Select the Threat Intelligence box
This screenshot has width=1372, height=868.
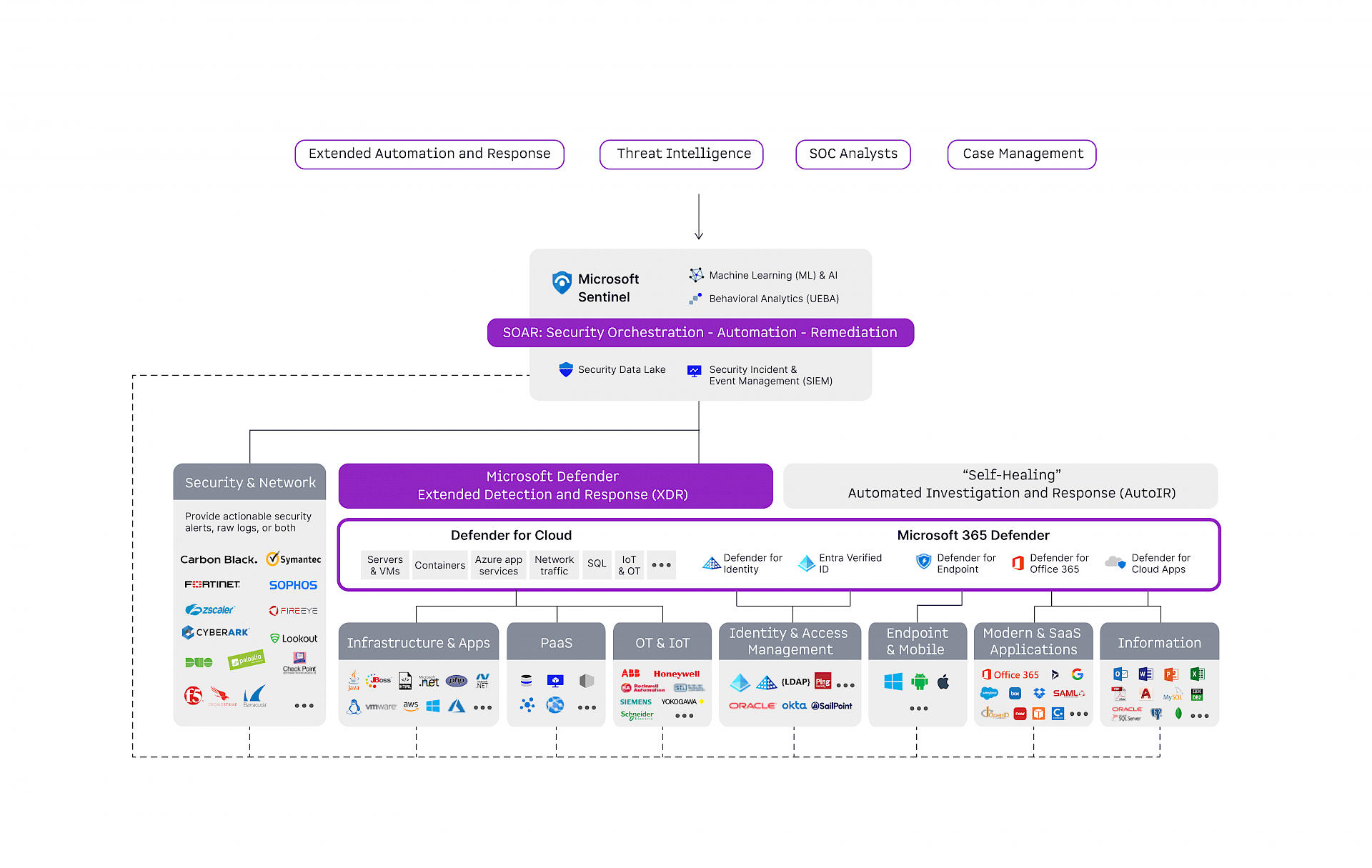(x=682, y=154)
